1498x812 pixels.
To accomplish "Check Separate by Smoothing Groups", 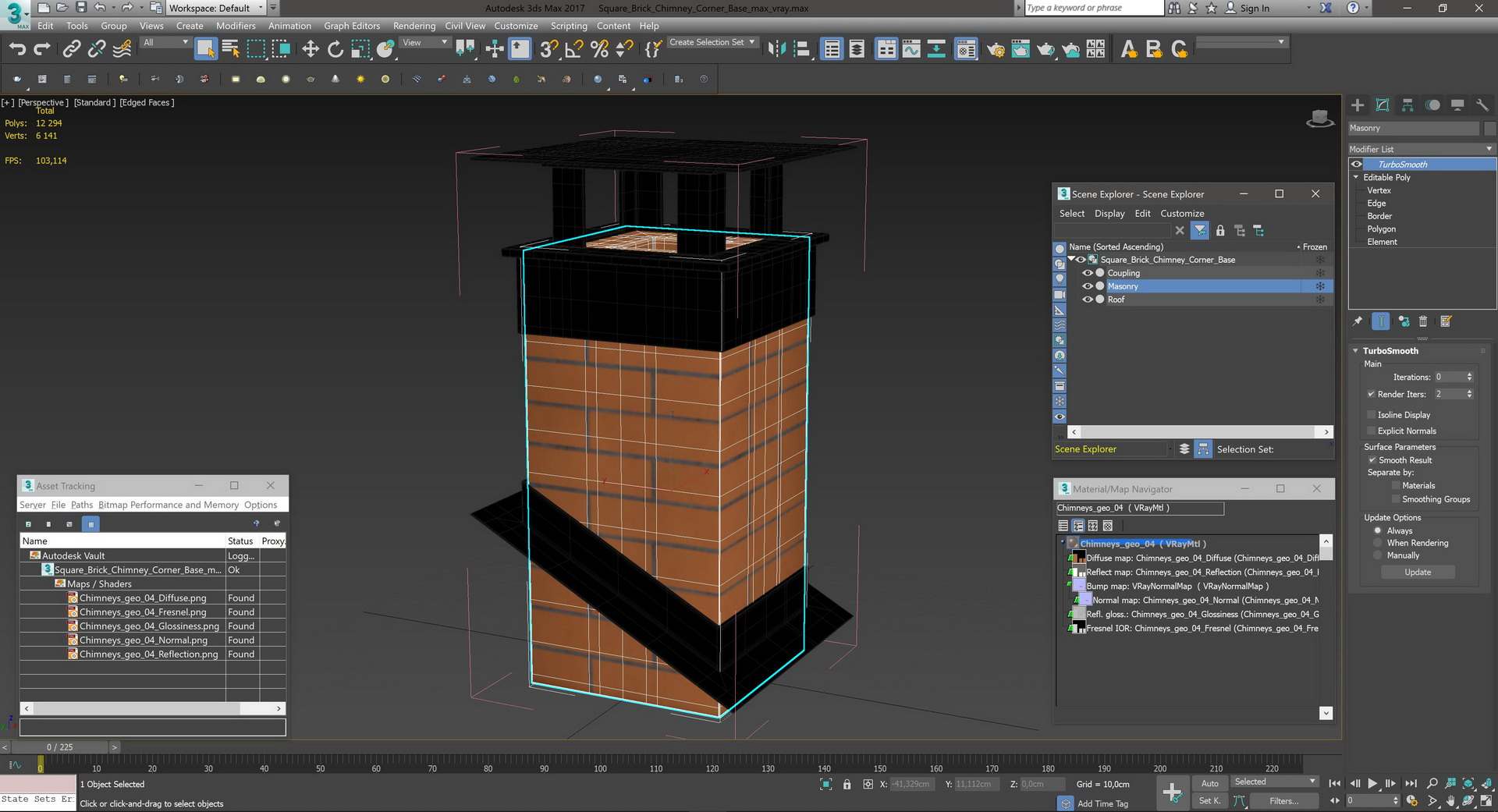I will 1396,499.
